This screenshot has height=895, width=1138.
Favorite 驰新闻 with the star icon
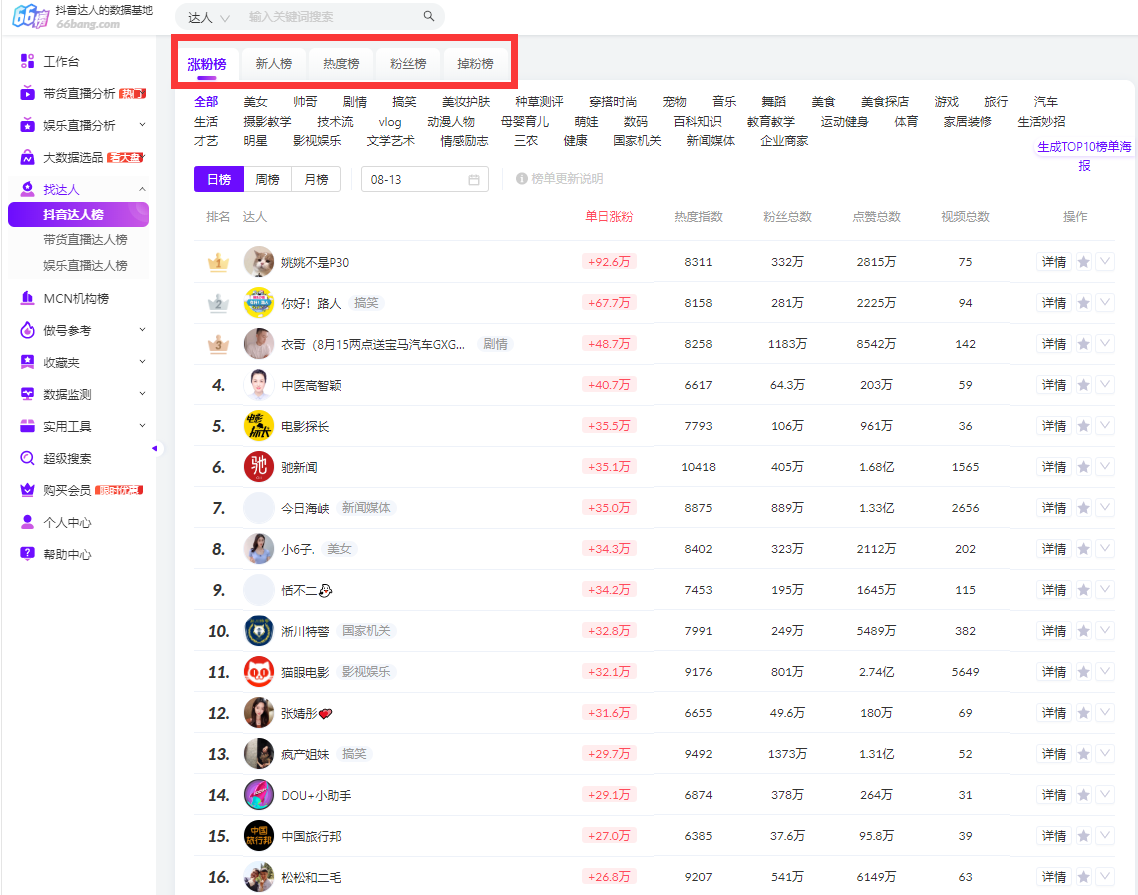pos(1084,467)
